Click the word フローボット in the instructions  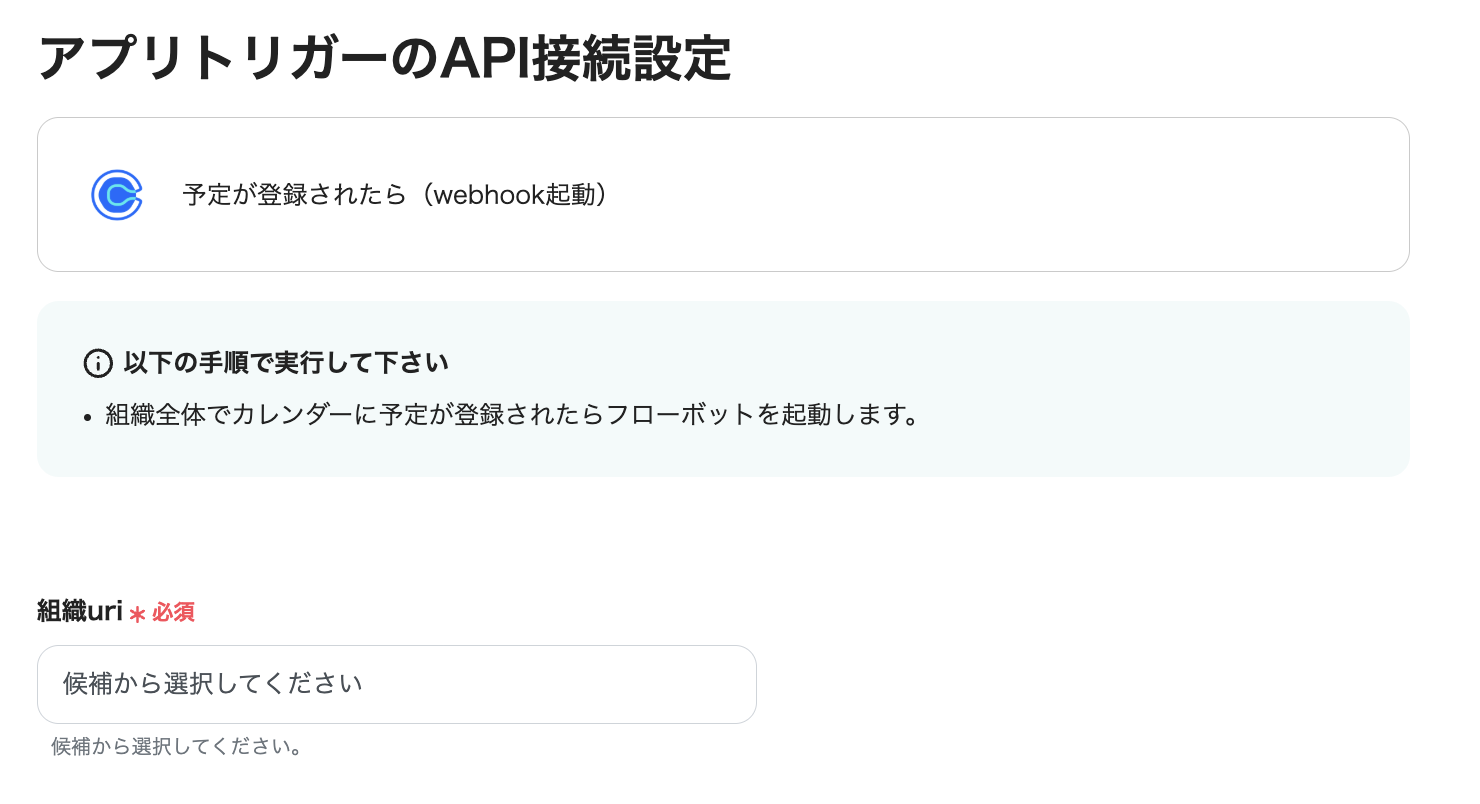click(x=680, y=415)
